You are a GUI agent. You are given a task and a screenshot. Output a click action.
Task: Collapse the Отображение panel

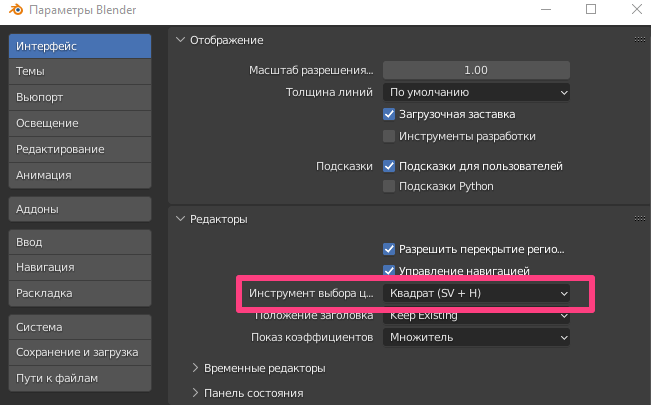[x=180, y=40]
